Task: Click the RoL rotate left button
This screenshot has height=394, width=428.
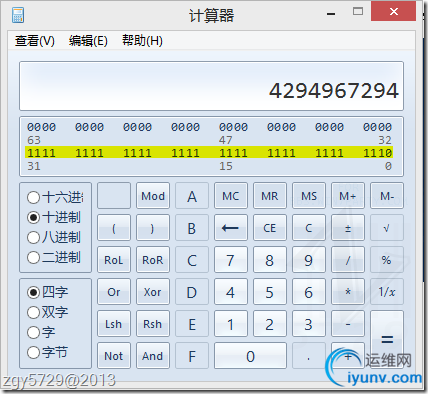Action: (114, 260)
